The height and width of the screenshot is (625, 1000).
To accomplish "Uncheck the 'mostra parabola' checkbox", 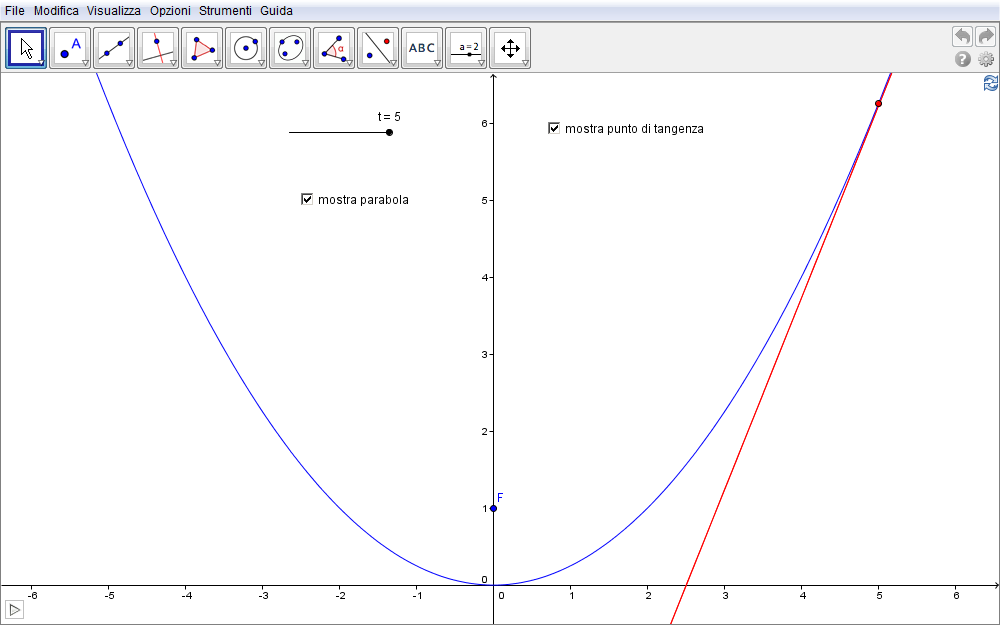I will click(308, 199).
